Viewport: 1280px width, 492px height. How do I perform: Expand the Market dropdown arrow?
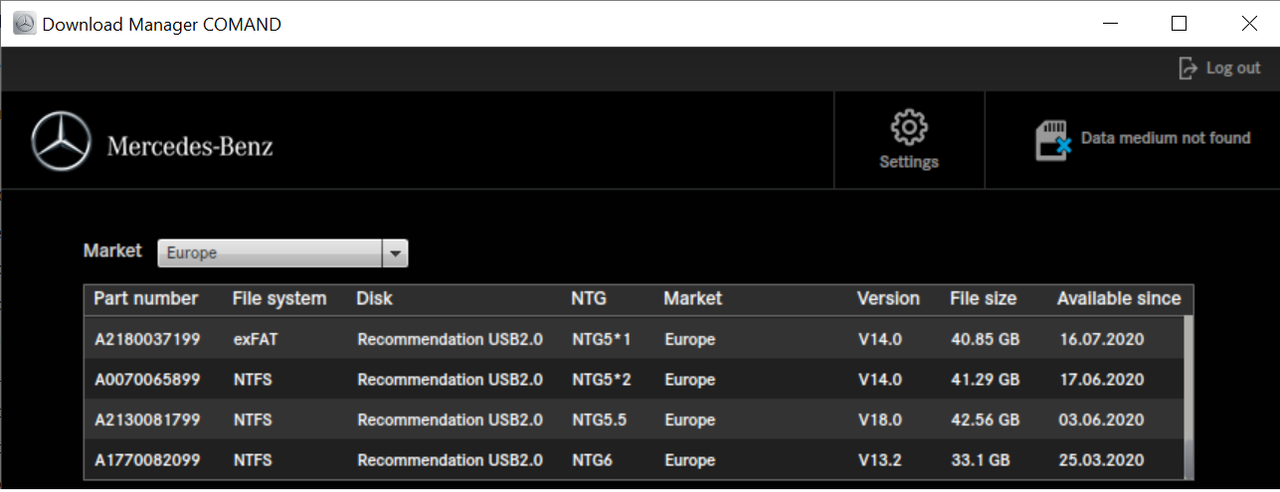tap(396, 254)
